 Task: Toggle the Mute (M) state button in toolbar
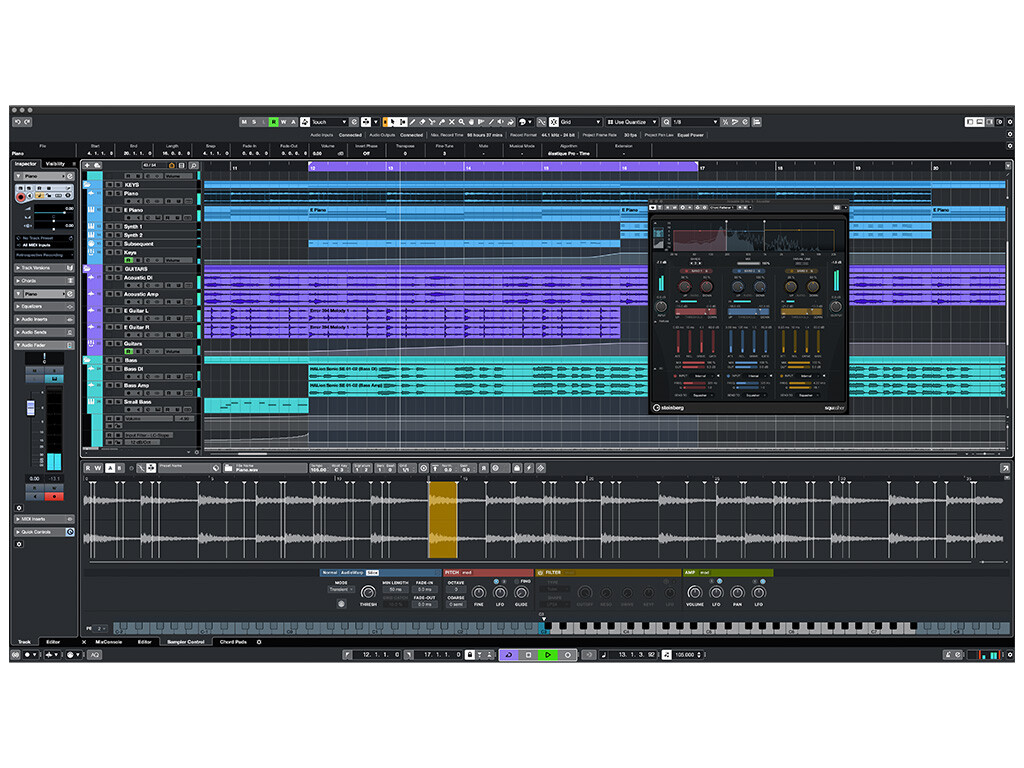click(244, 122)
